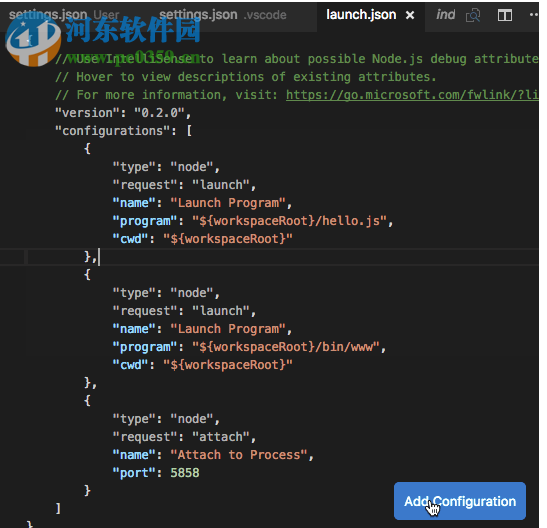Split the editor with the layout icon

pos(505,15)
